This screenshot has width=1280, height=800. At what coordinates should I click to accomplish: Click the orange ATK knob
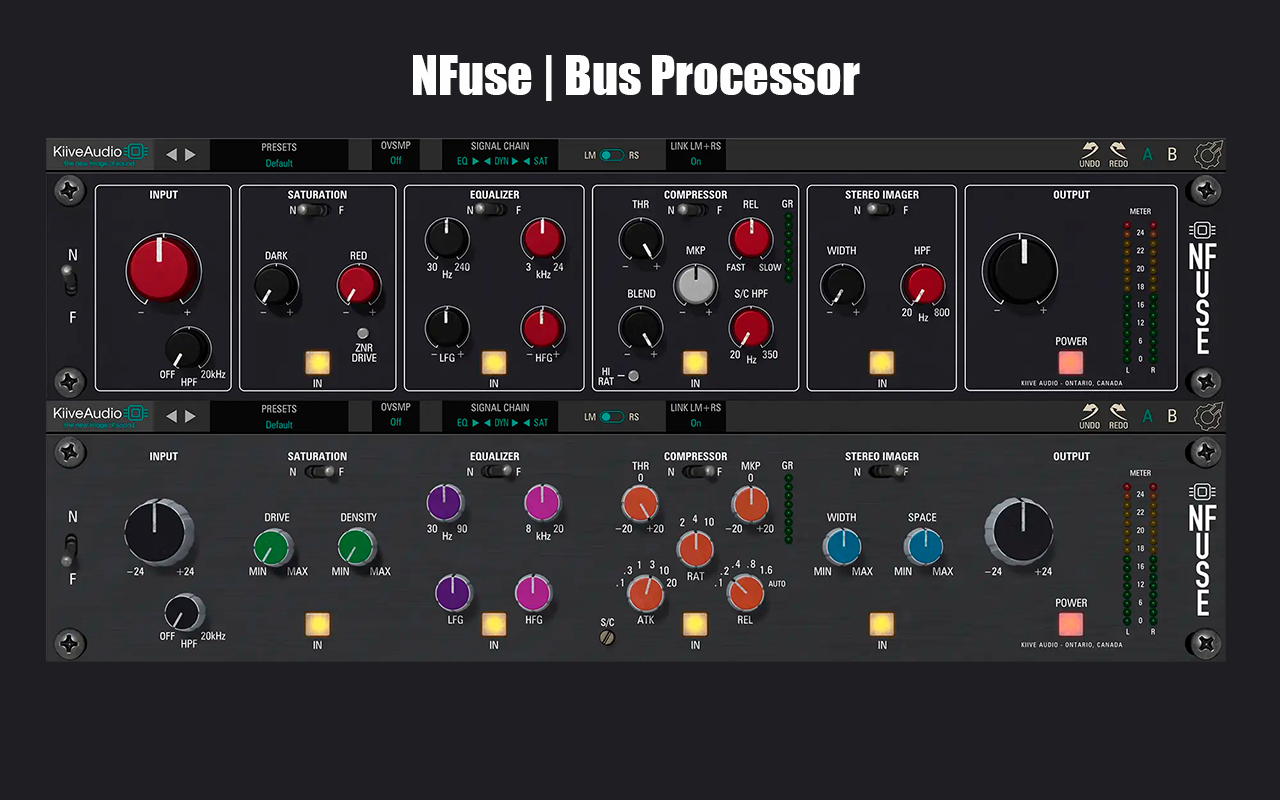click(x=646, y=594)
